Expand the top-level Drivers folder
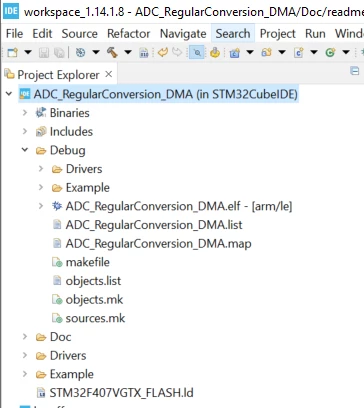 tap(25, 355)
